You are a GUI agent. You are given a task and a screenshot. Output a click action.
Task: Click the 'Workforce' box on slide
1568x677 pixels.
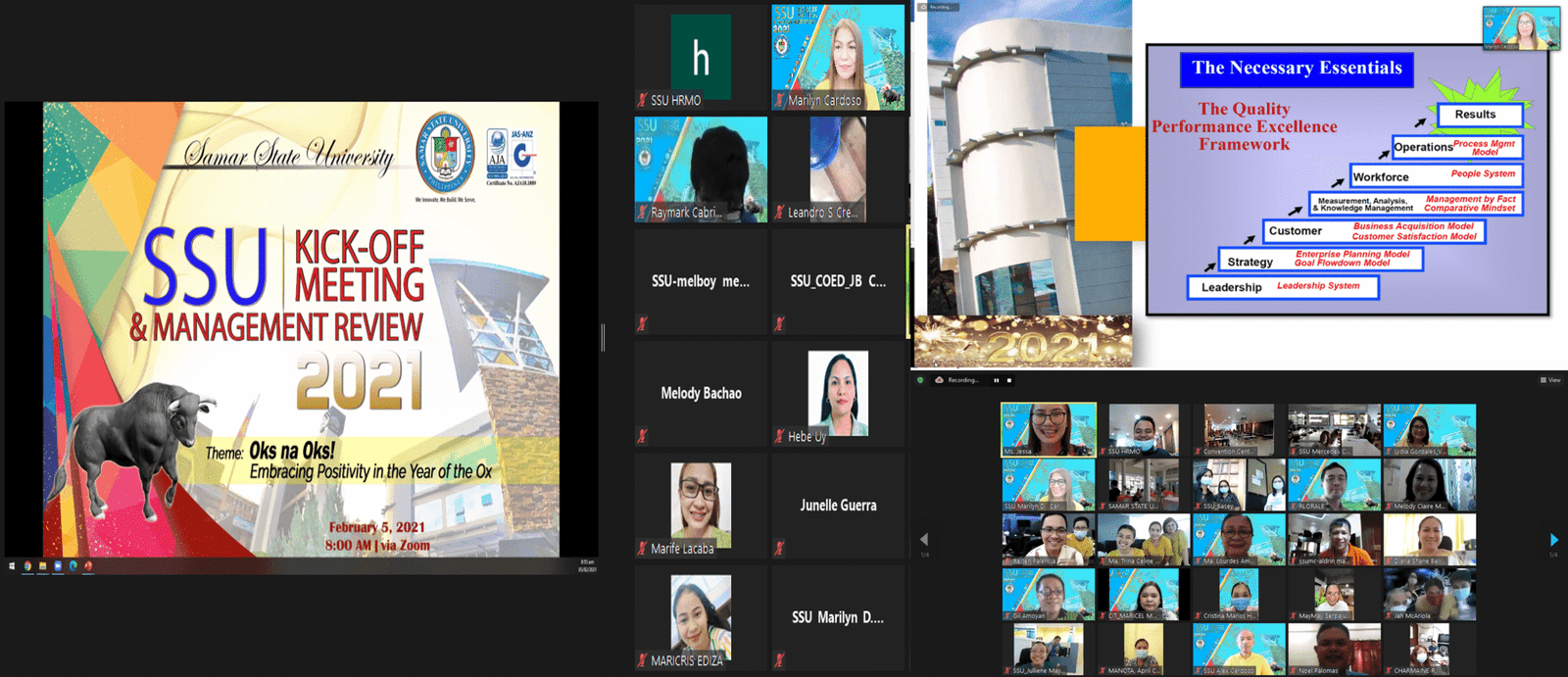pyautogui.click(x=1436, y=176)
